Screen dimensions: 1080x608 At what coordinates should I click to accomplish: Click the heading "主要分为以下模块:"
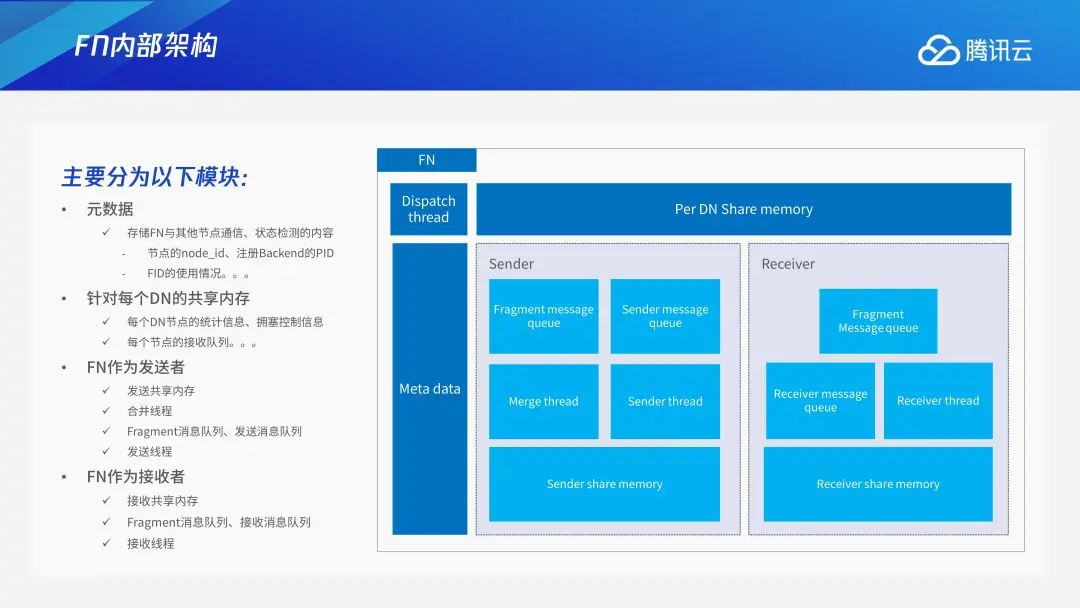[x=155, y=176]
